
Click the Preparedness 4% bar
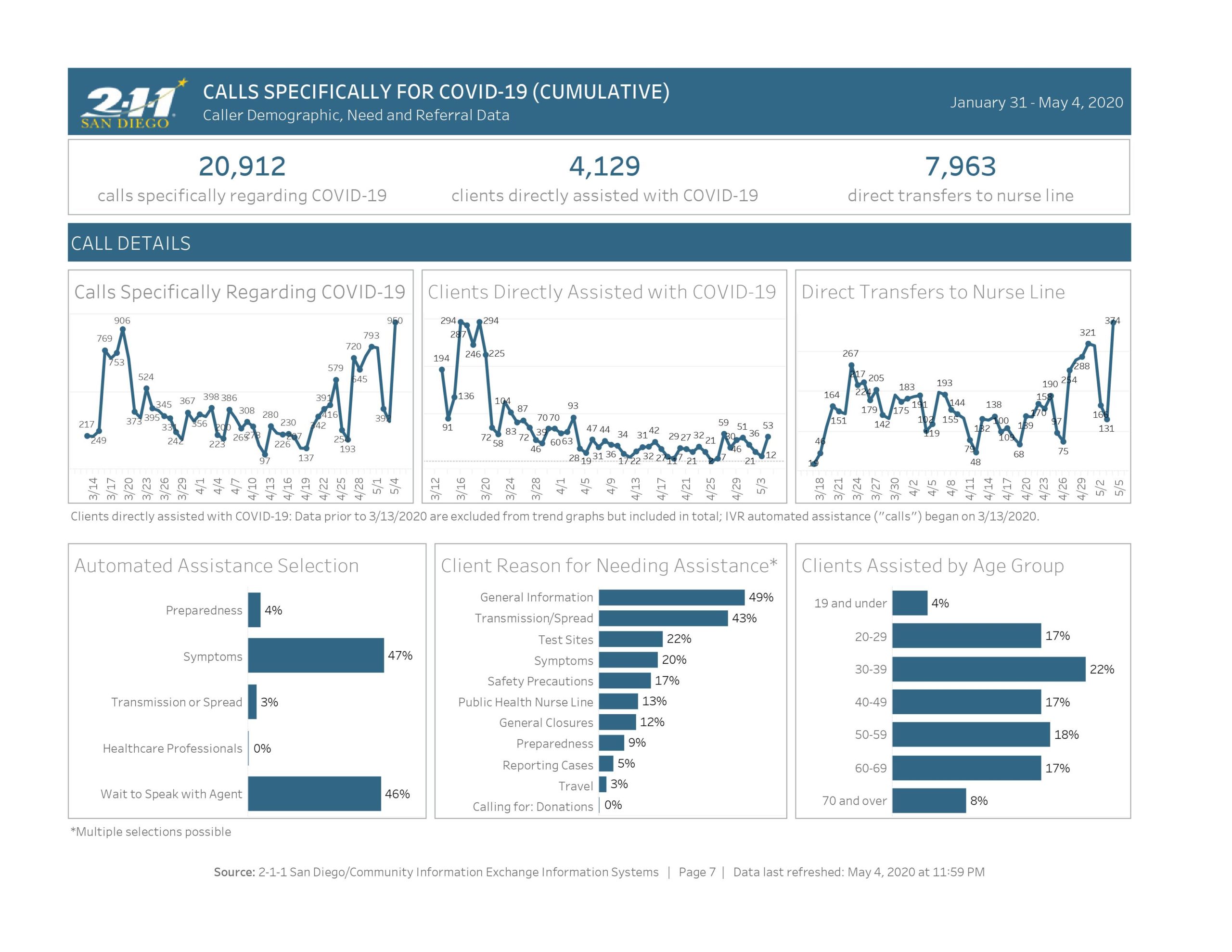[x=254, y=609]
